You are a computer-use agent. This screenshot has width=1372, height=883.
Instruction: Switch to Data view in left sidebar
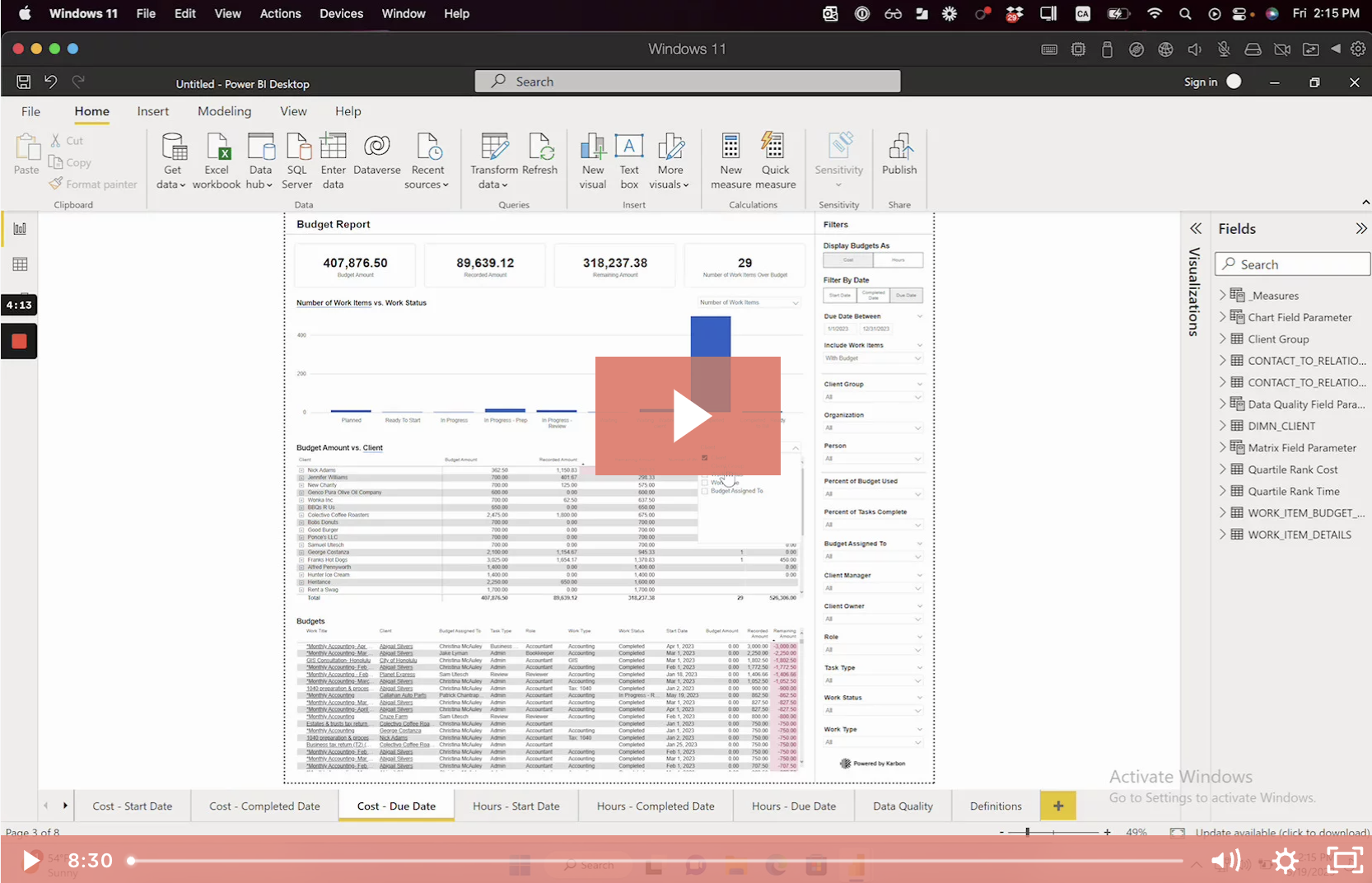pos(20,264)
